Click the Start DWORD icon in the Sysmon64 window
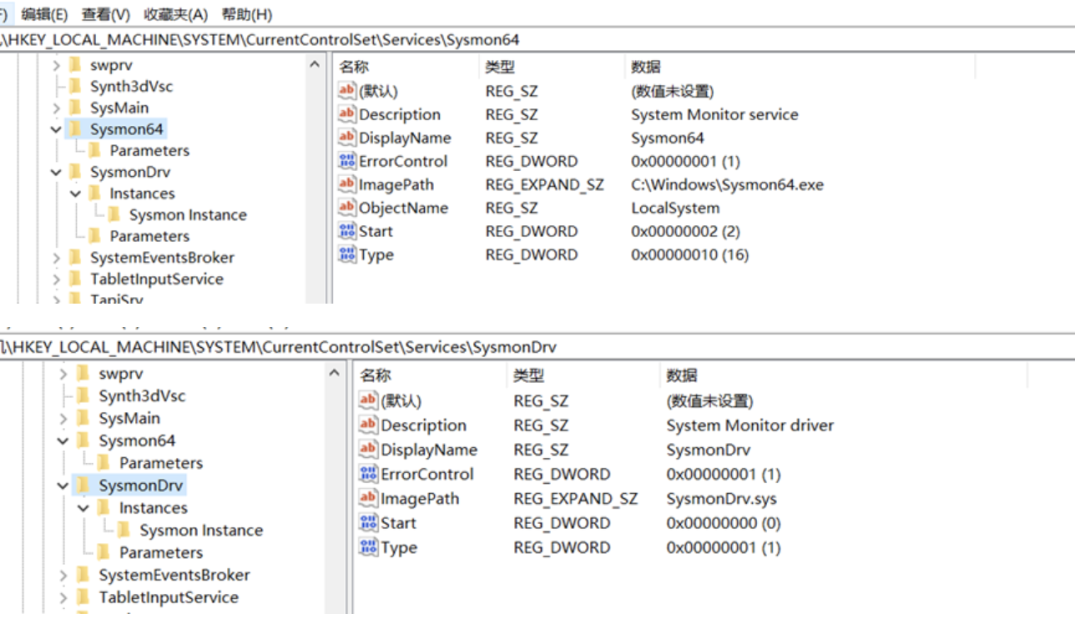1080x634 pixels. 346,231
